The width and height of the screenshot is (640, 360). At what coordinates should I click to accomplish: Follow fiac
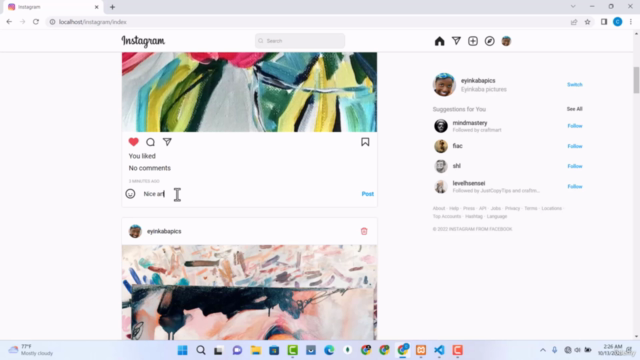[575, 146]
